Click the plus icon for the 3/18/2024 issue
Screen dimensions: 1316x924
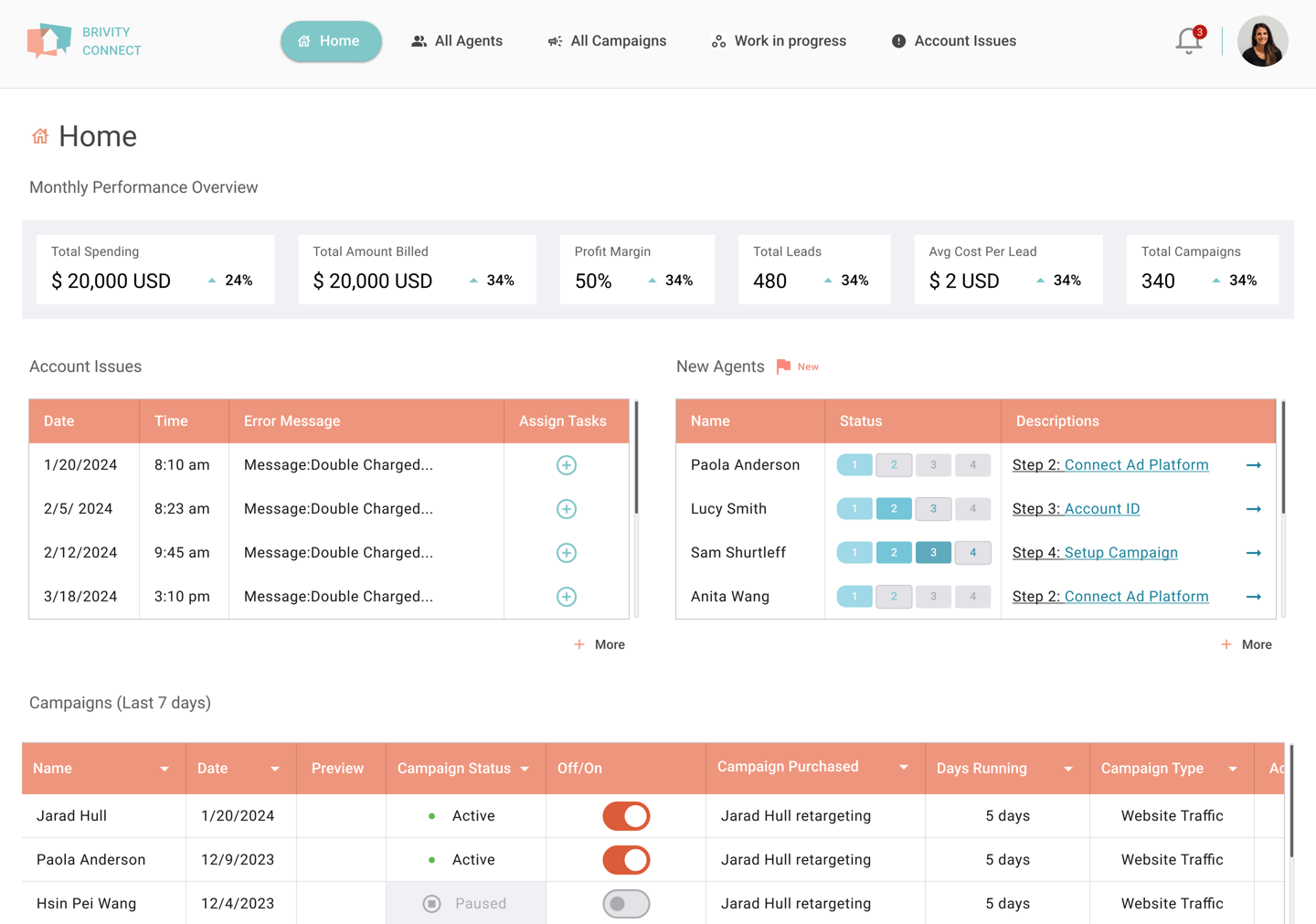click(567, 597)
